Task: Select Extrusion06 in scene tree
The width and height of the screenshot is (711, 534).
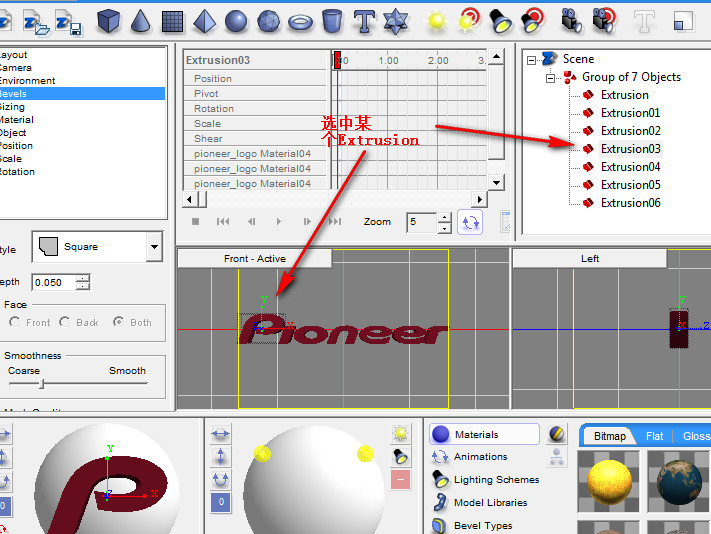Action: point(630,203)
